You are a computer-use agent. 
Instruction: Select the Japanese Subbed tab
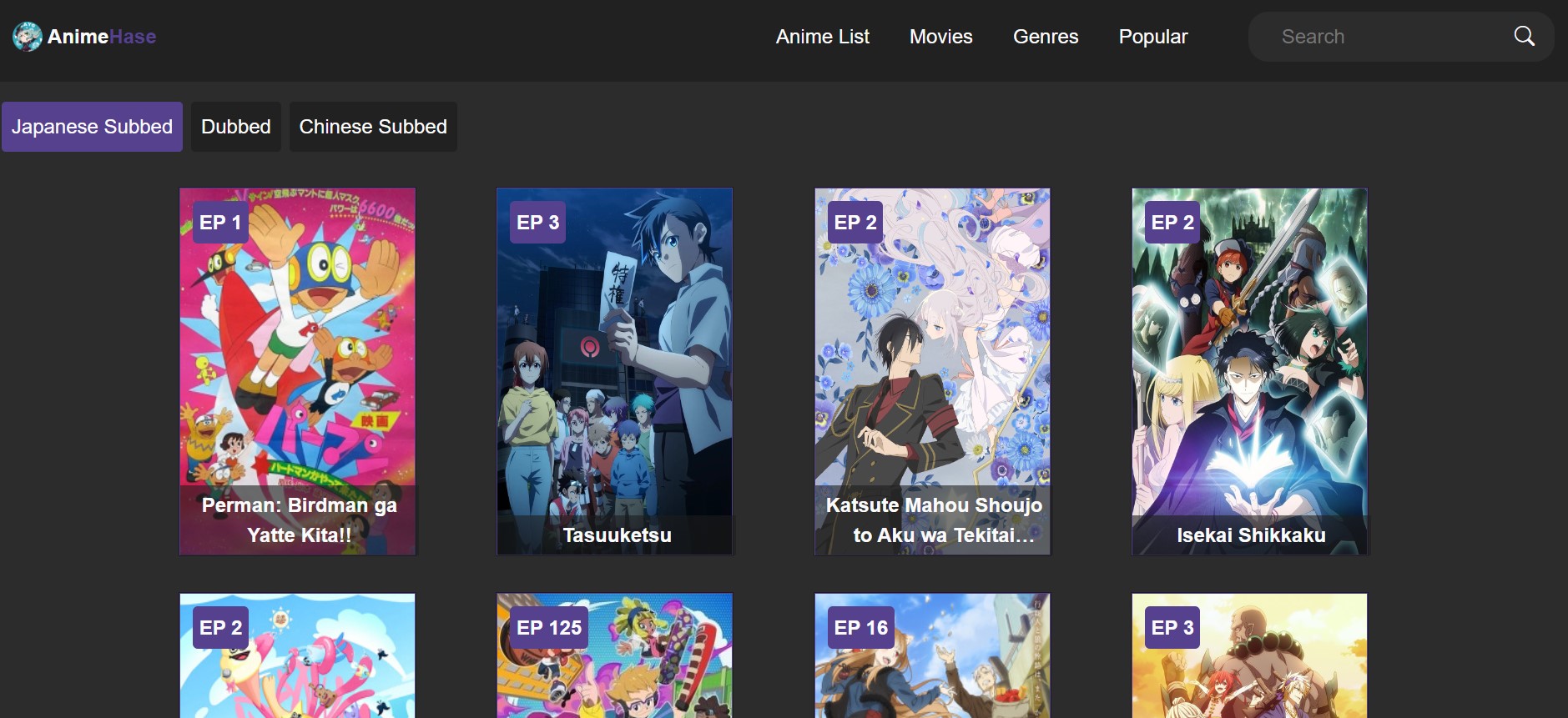click(x=92, y=127)
